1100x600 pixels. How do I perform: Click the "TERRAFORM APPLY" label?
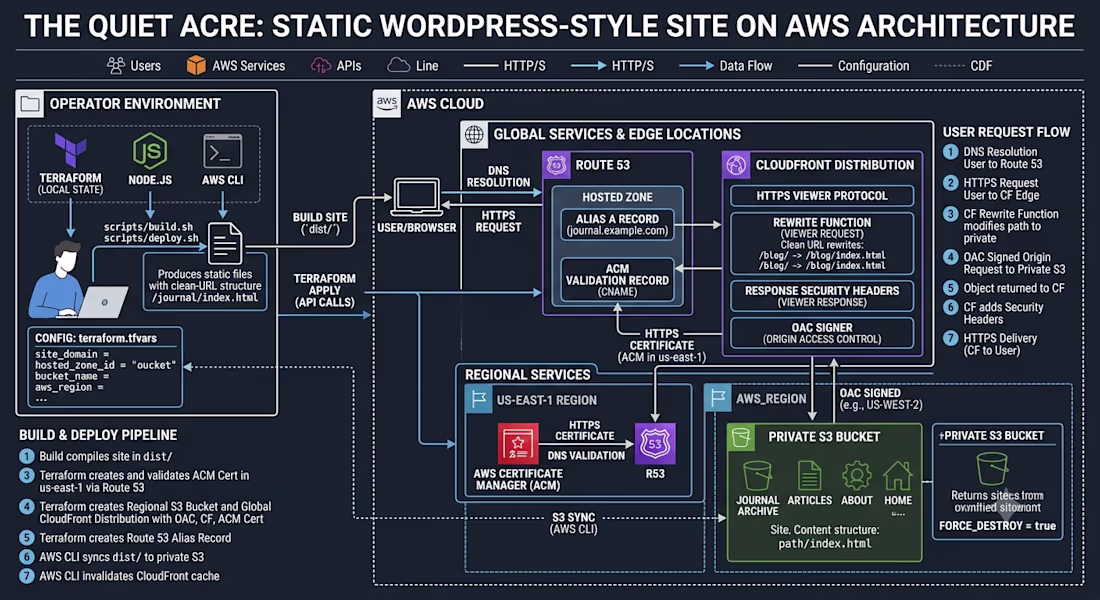[x=324, y=284]
